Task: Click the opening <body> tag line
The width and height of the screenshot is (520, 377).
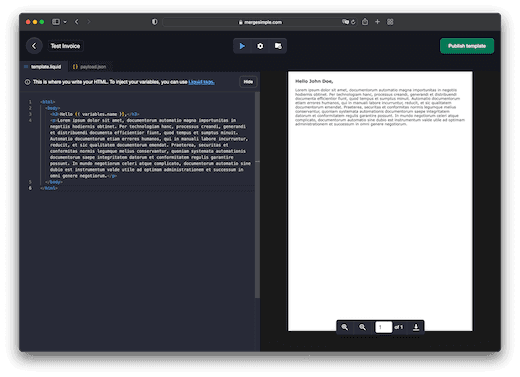Action: tap(53, 108)
